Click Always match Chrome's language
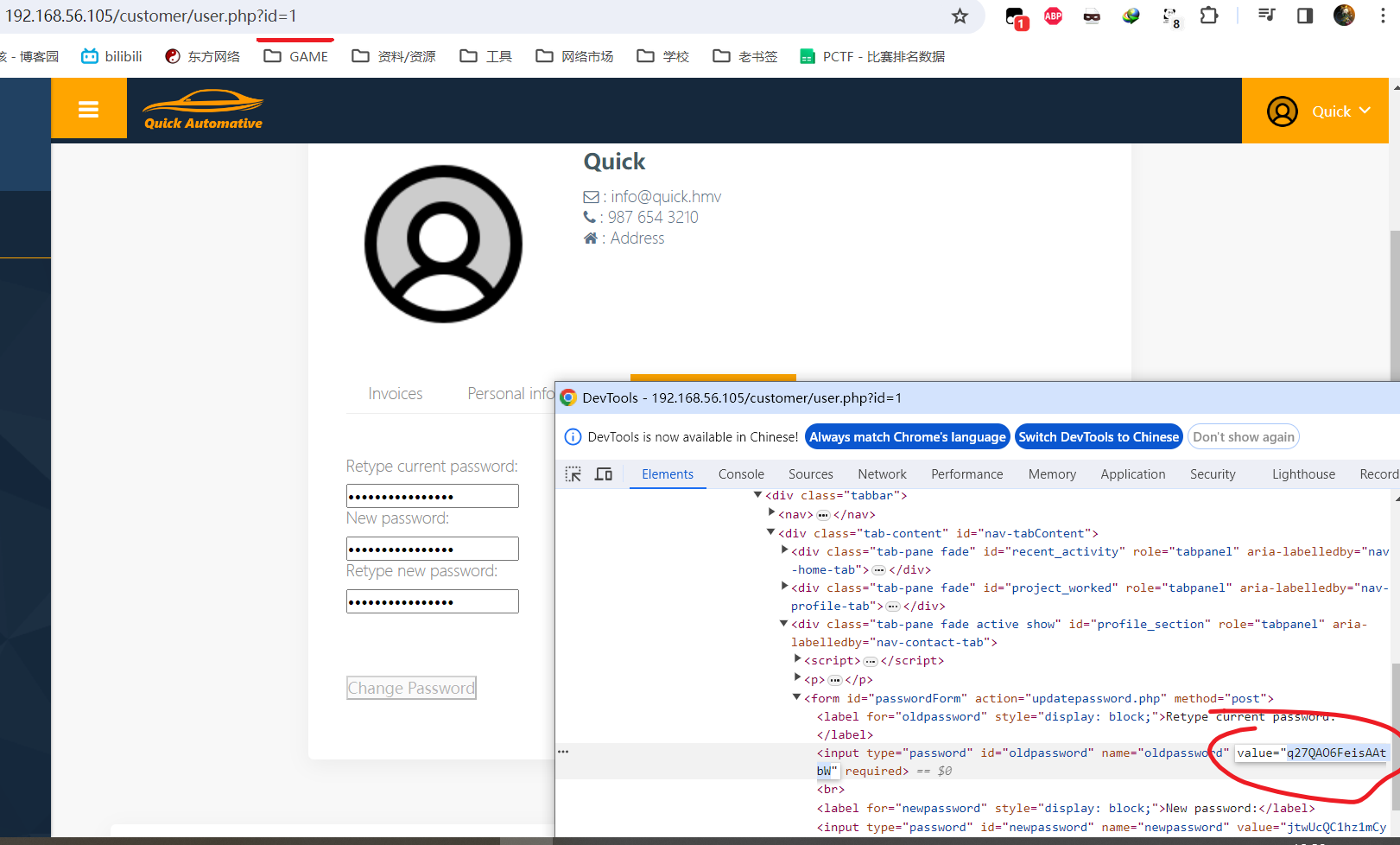1400x845 pixels. pos(907,436)
